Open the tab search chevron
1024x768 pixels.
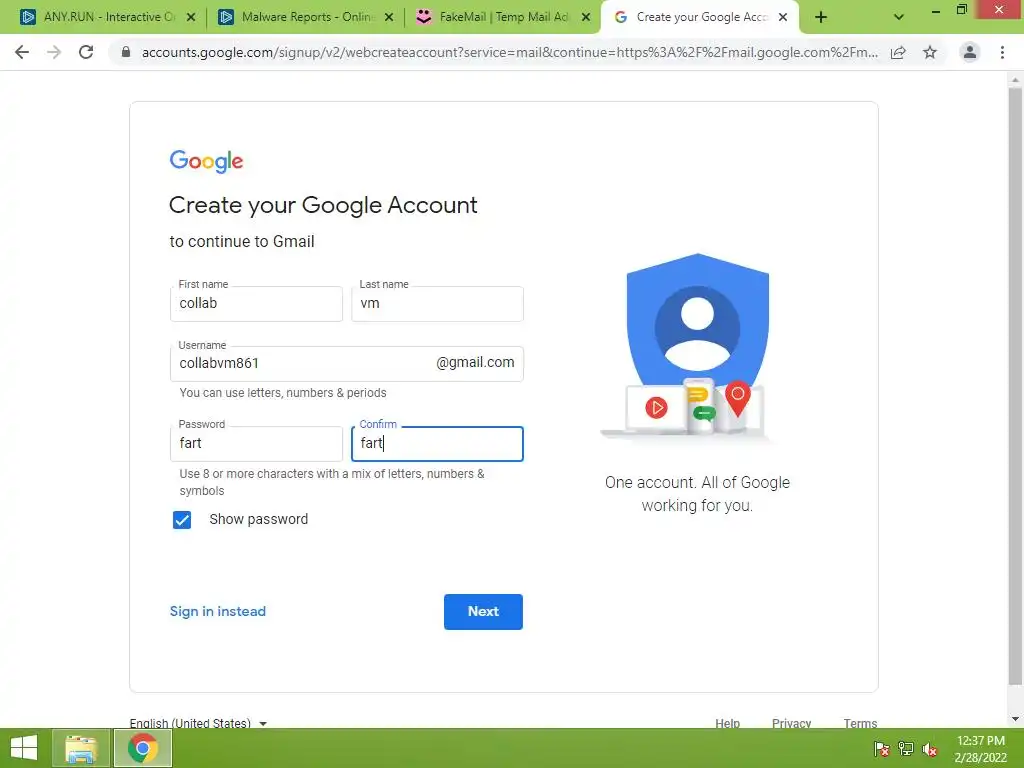coord(899,17)
